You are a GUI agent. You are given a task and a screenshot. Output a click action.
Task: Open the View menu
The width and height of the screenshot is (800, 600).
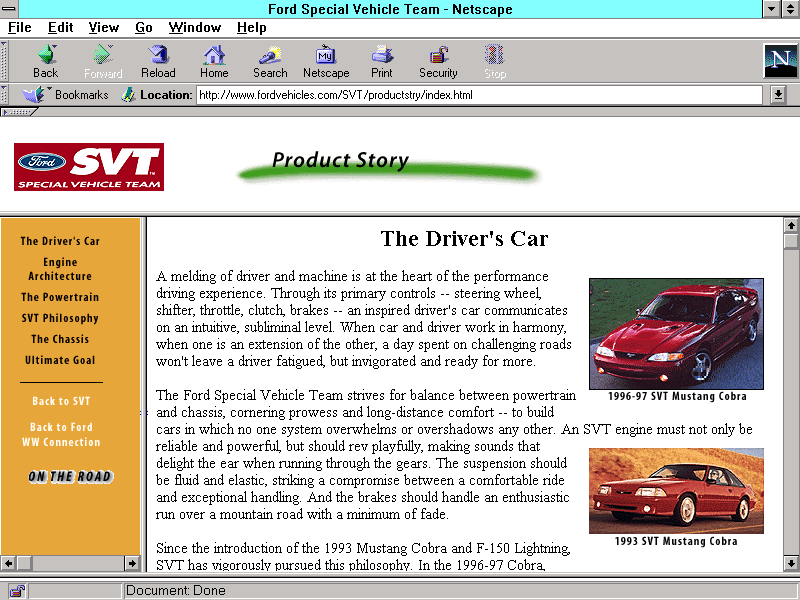[x=104, y=28]
